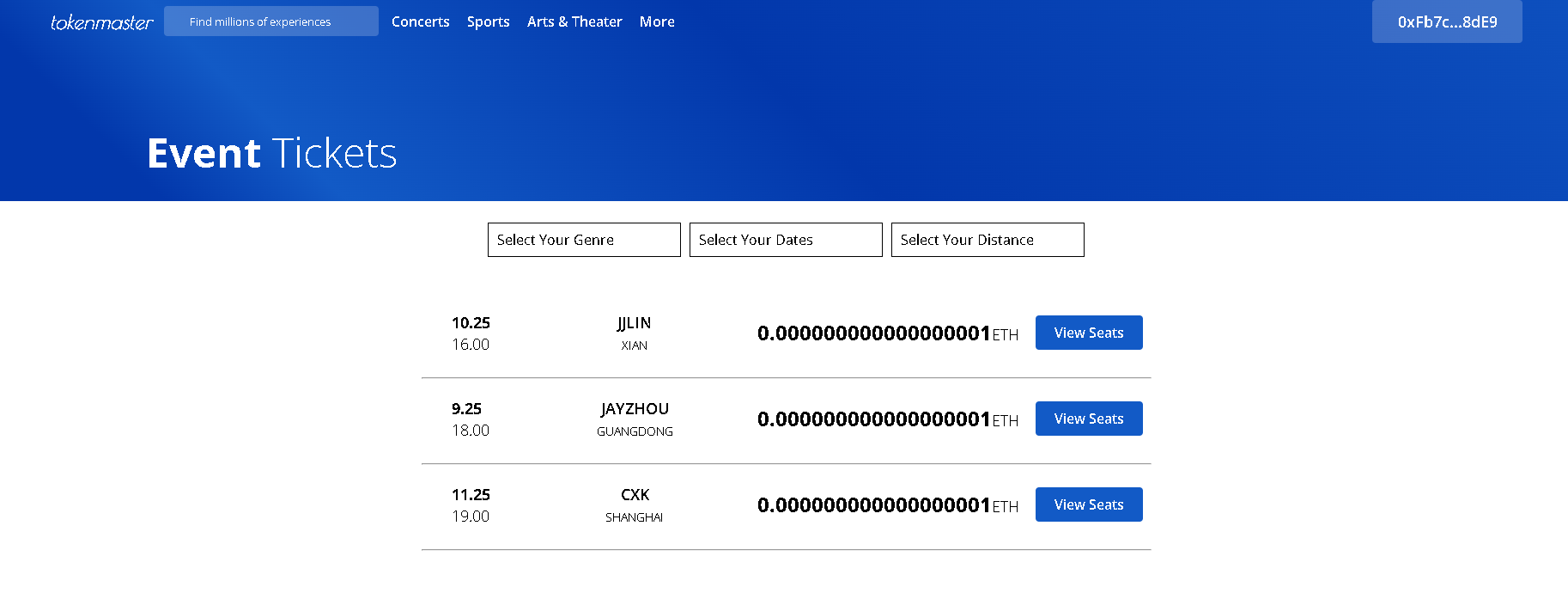1568x593 pixels.
Task: Open the Concerts navigation item
Action: [420, 21]
